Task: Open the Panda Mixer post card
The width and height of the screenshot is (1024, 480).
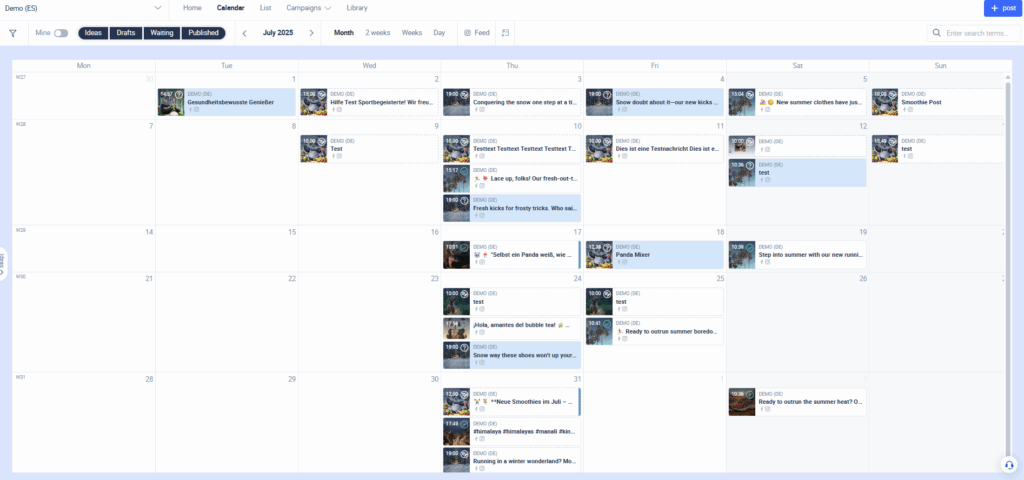Action: point(655,255)
